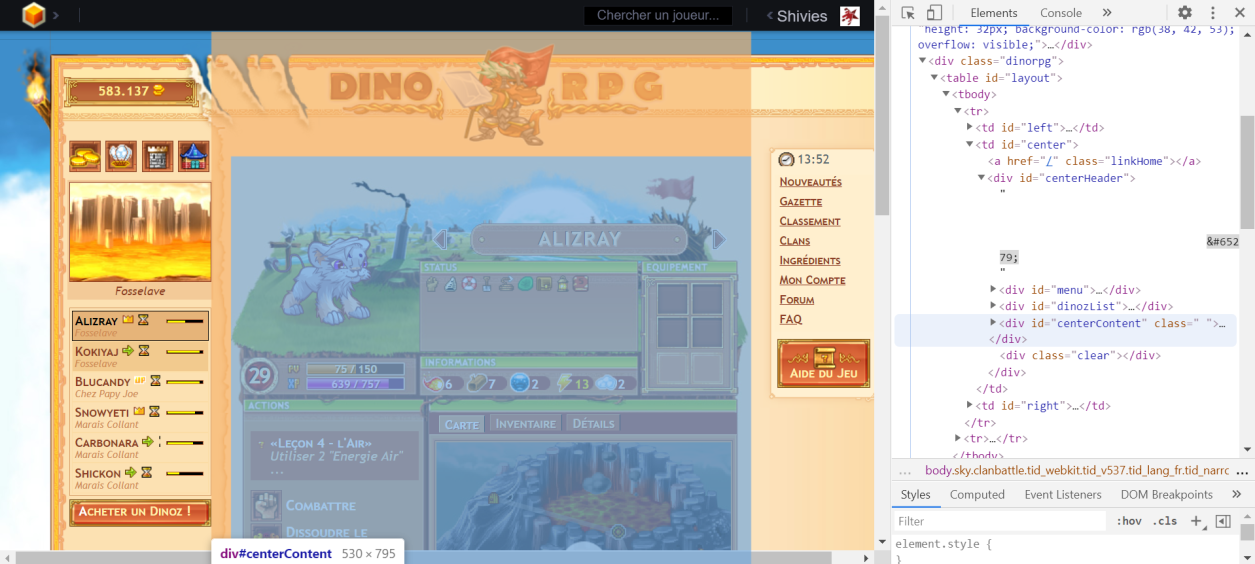This screenshot has height=564, width=1255.
Task: Expand the td id="left" node
Action: pos(970,128)
